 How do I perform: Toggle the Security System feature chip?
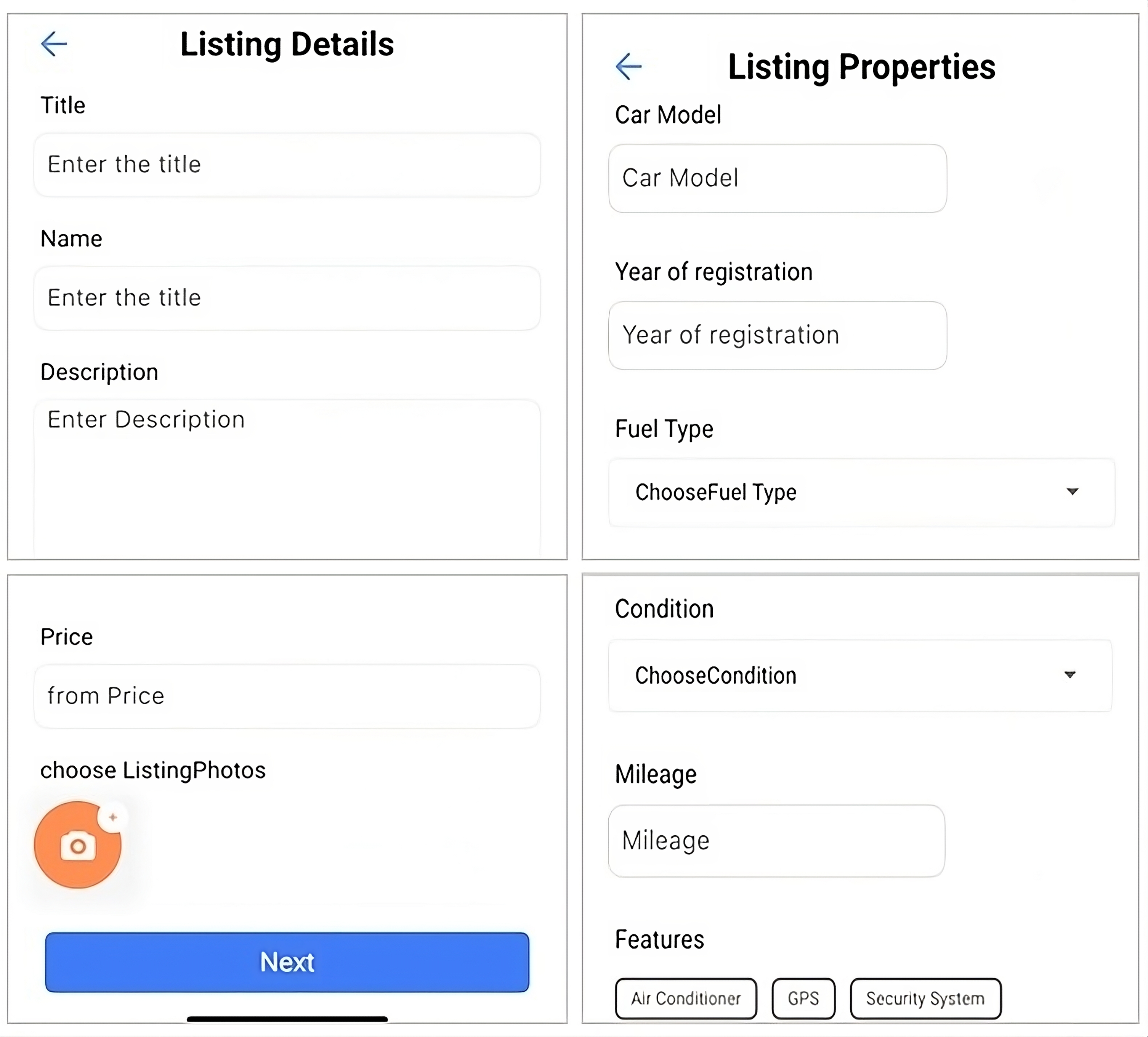(925, 998)
